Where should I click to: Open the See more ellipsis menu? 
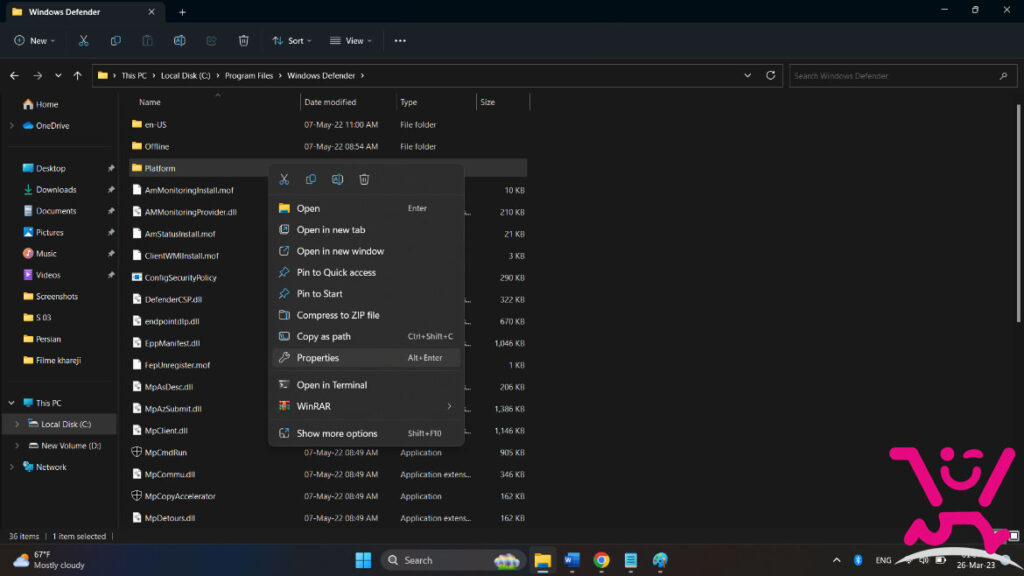click(x=400, y=40)
